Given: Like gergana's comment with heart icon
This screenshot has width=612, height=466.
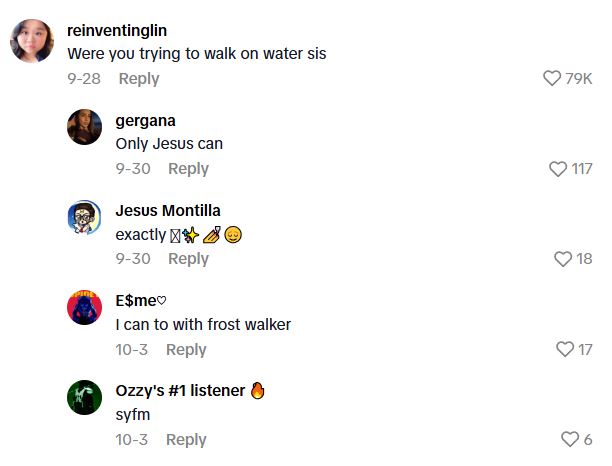Looking at the screenshot, I should coord(558,169).
